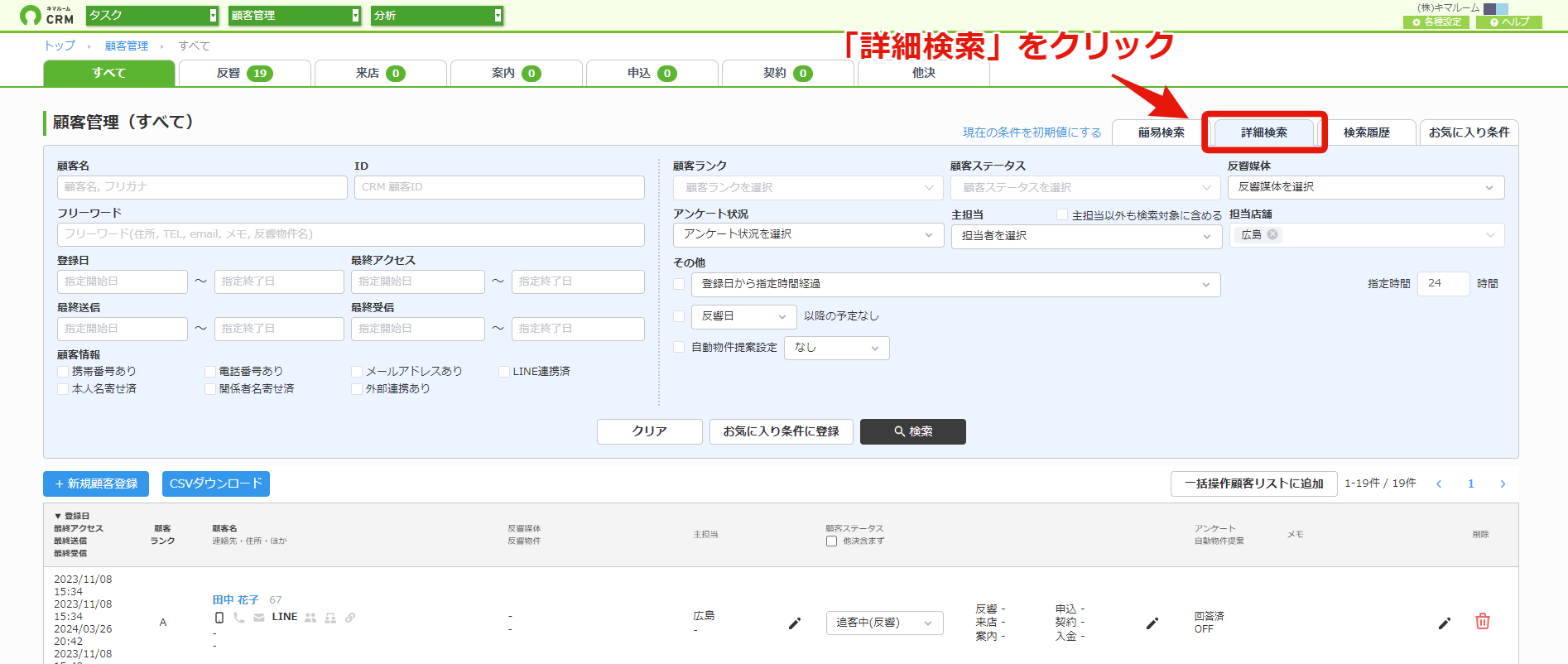
Task: Click お気に入り条件に登録 button
Action: (782, 431)
